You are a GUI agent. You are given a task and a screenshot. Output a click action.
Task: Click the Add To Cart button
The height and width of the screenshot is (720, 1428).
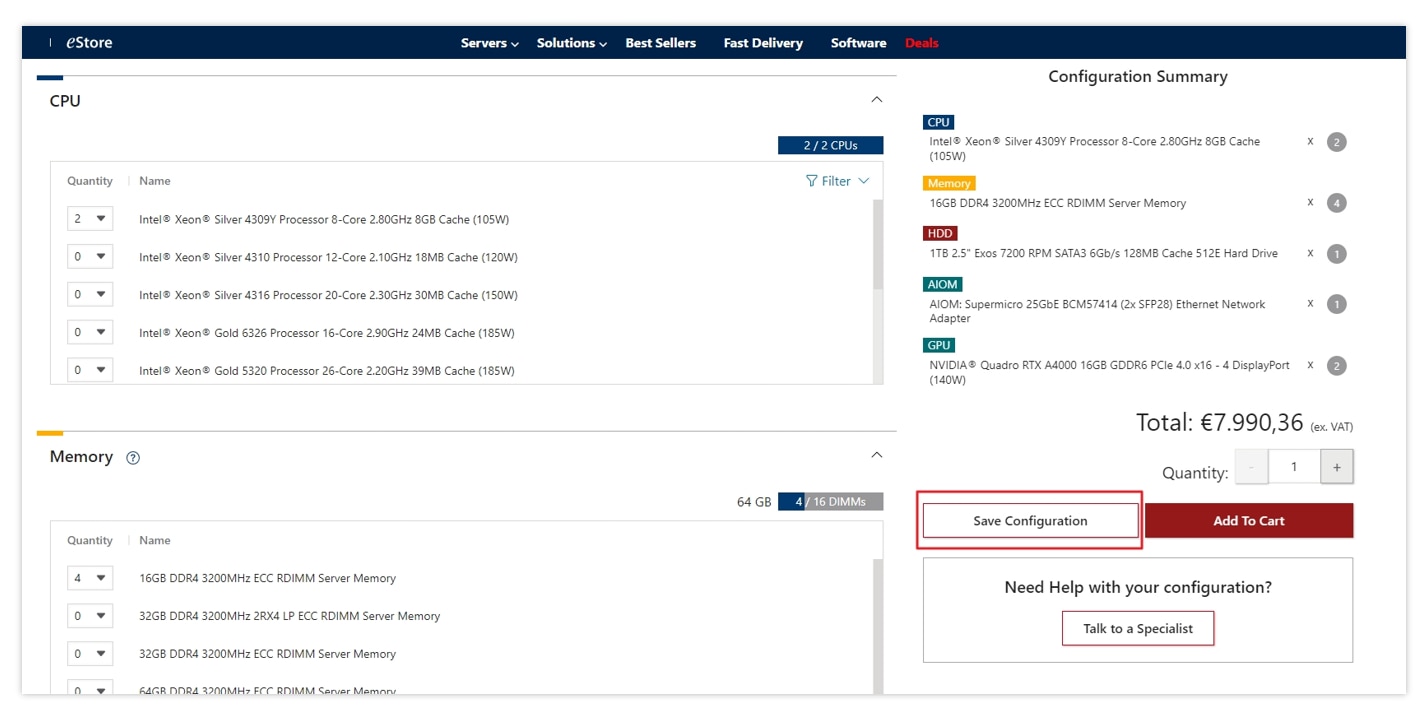1248,520
